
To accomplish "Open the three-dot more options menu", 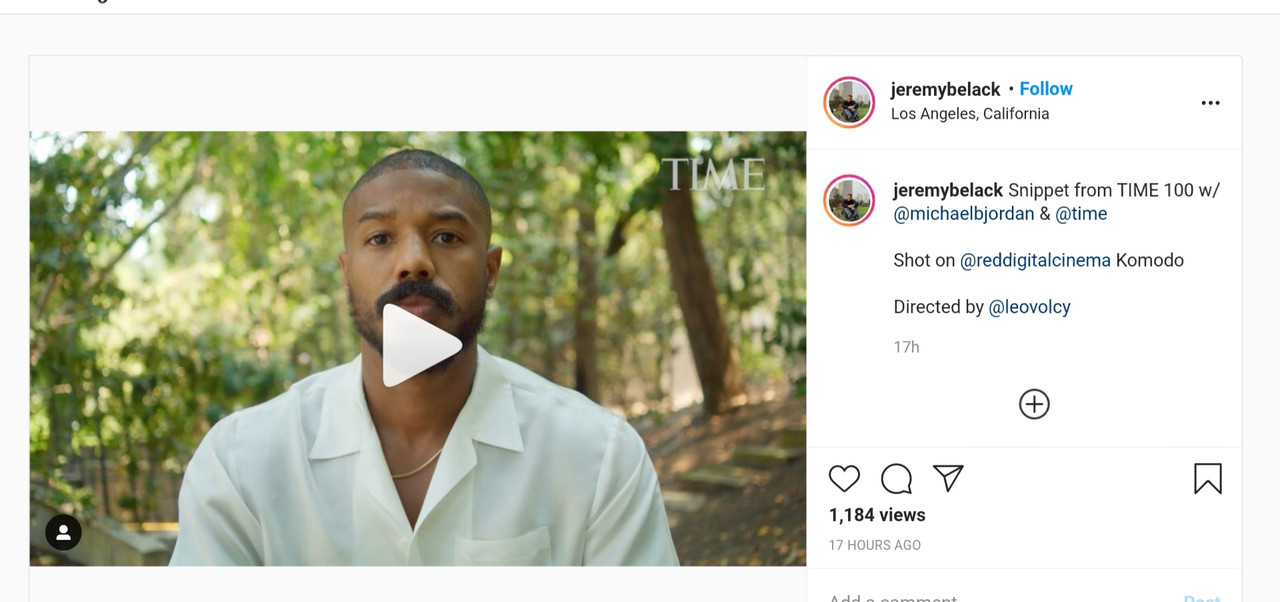I will (1210, 103).
